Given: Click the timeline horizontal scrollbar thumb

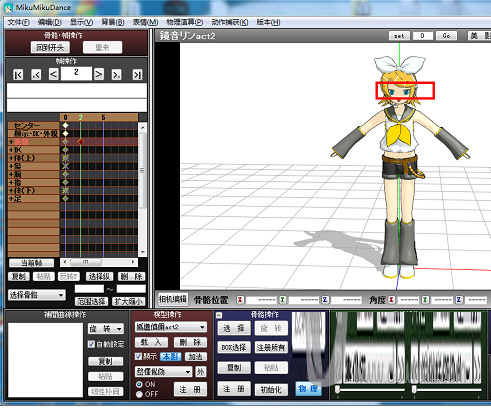Looking at the screenshot, I should [86, 262].
